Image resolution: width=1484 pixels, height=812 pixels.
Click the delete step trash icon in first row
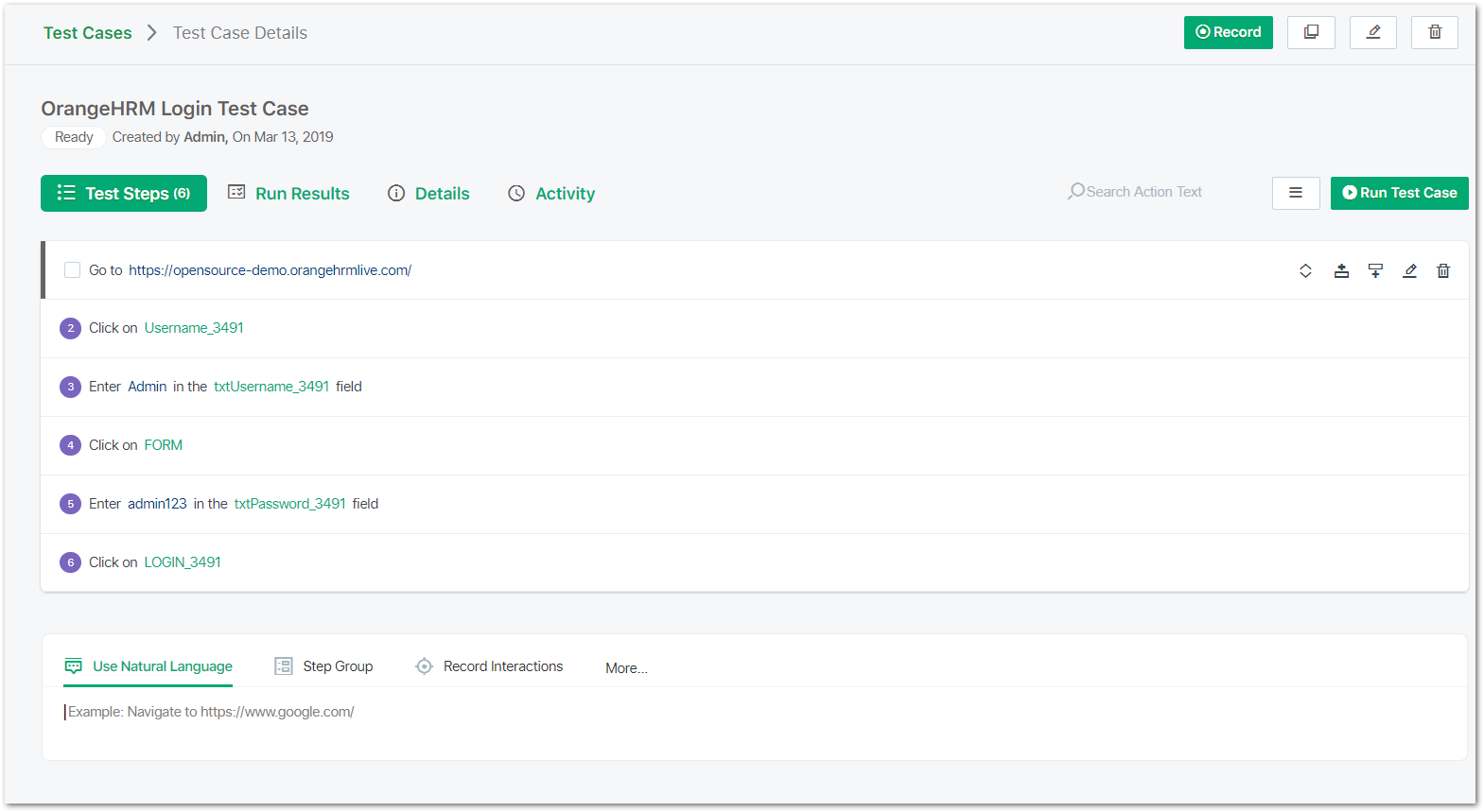point(1443,270)
